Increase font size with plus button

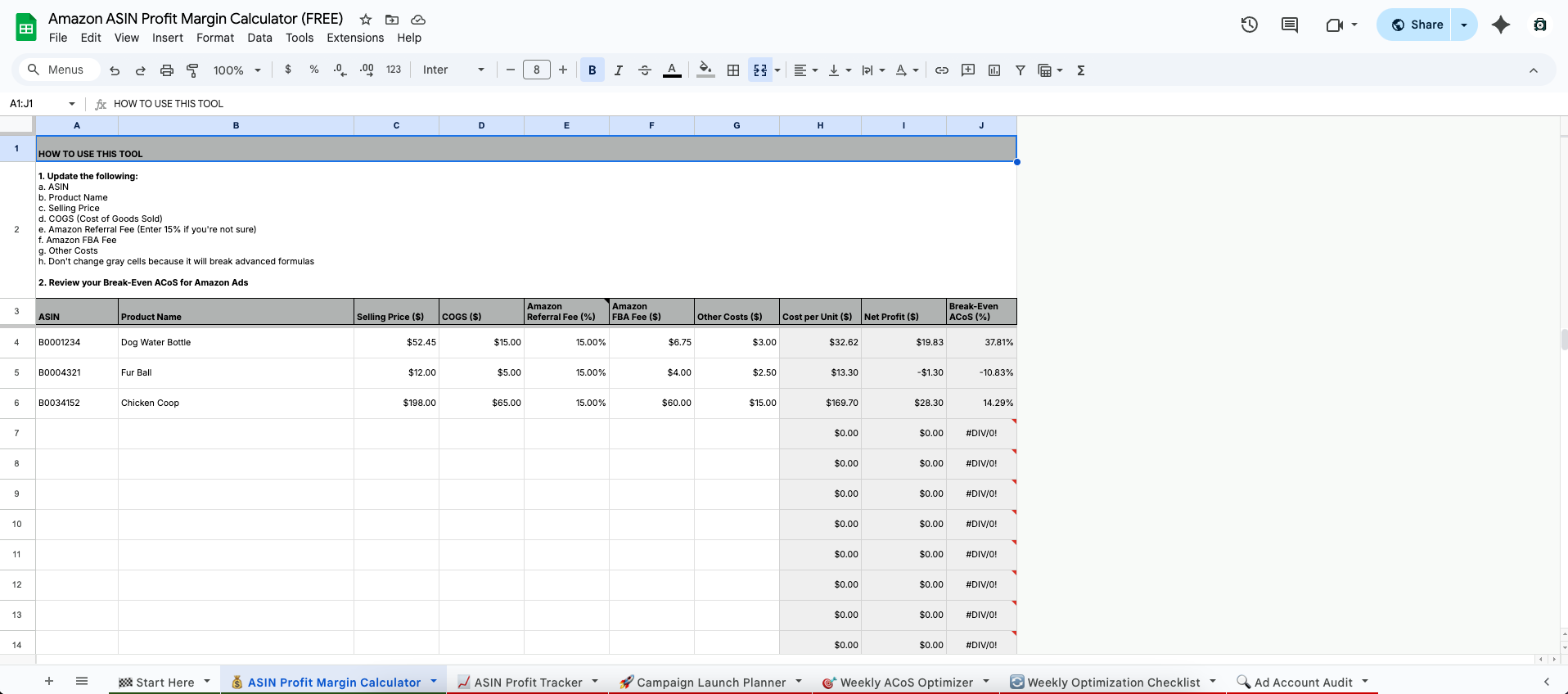(x=563, y=70)
